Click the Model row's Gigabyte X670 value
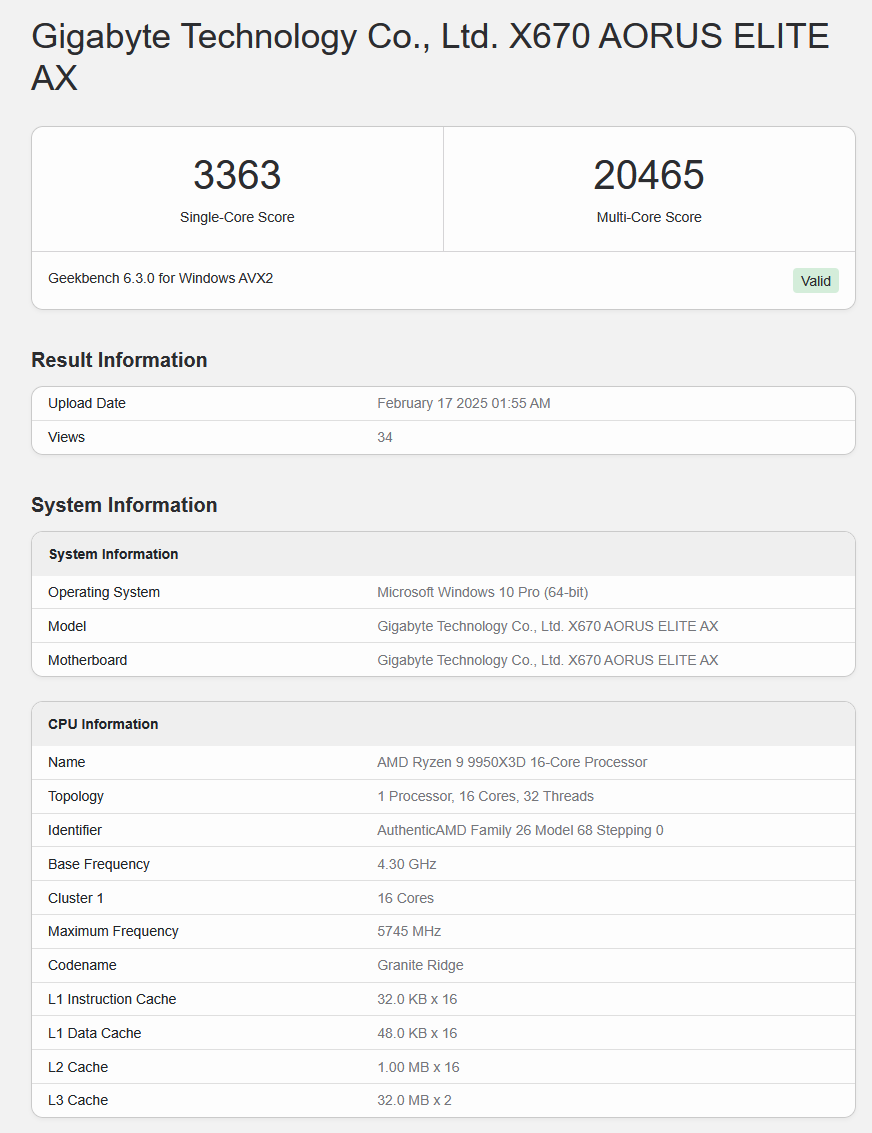872x1133 pixels. tap(548, 626)
